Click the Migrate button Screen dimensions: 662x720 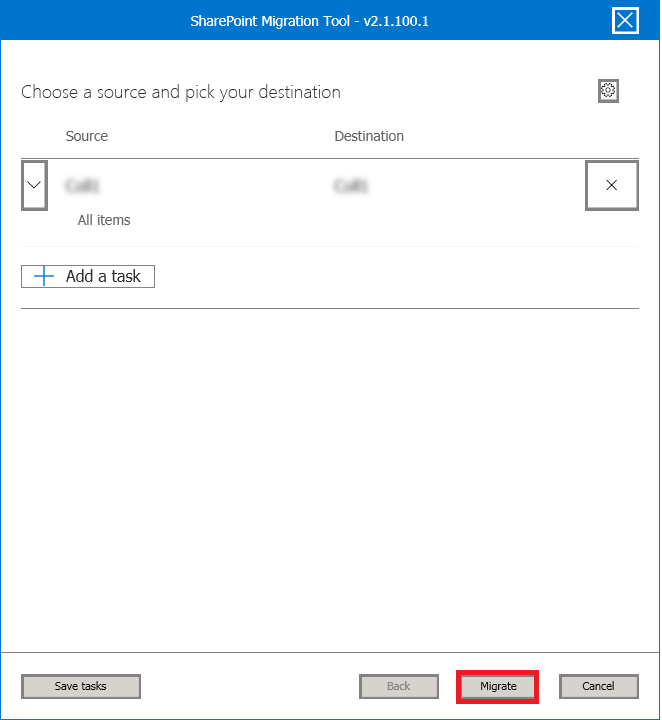498,686
